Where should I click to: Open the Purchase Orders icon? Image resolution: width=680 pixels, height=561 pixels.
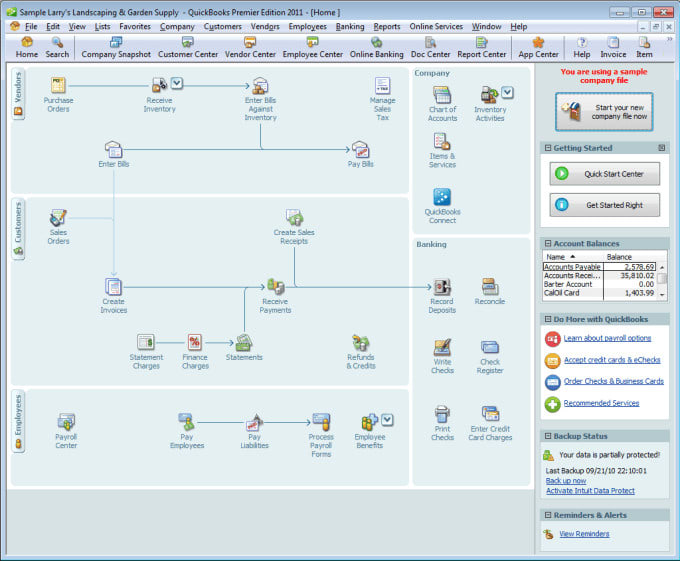pyautogui.click(x=58, y=86)
